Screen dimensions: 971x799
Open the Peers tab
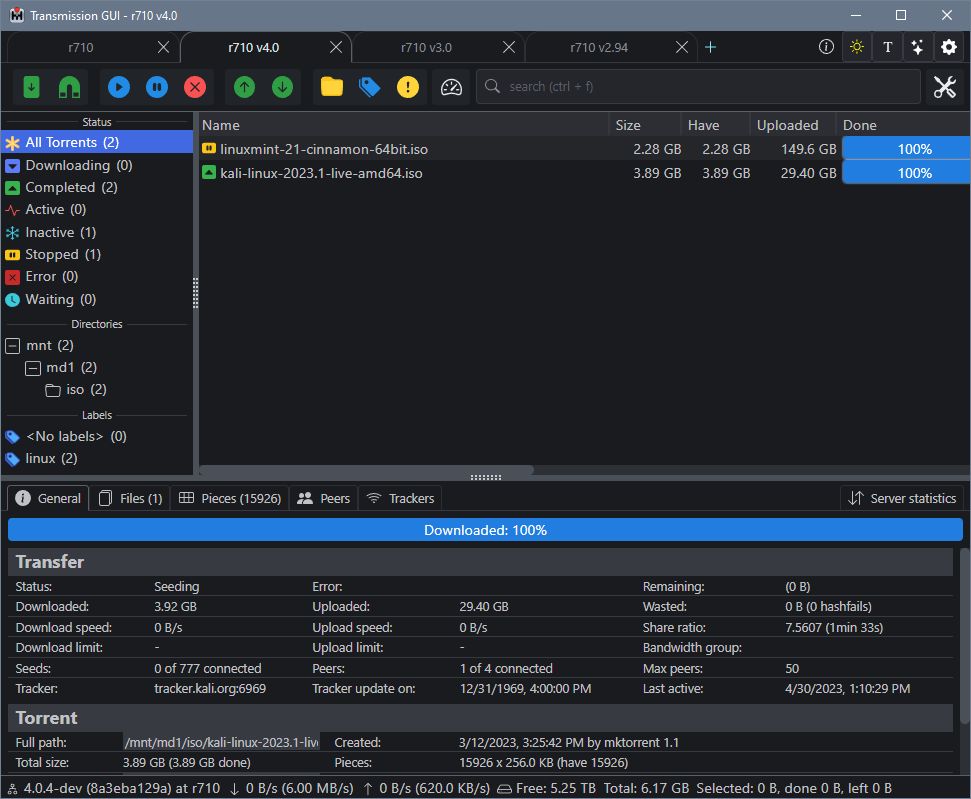(x=322, y=498)
